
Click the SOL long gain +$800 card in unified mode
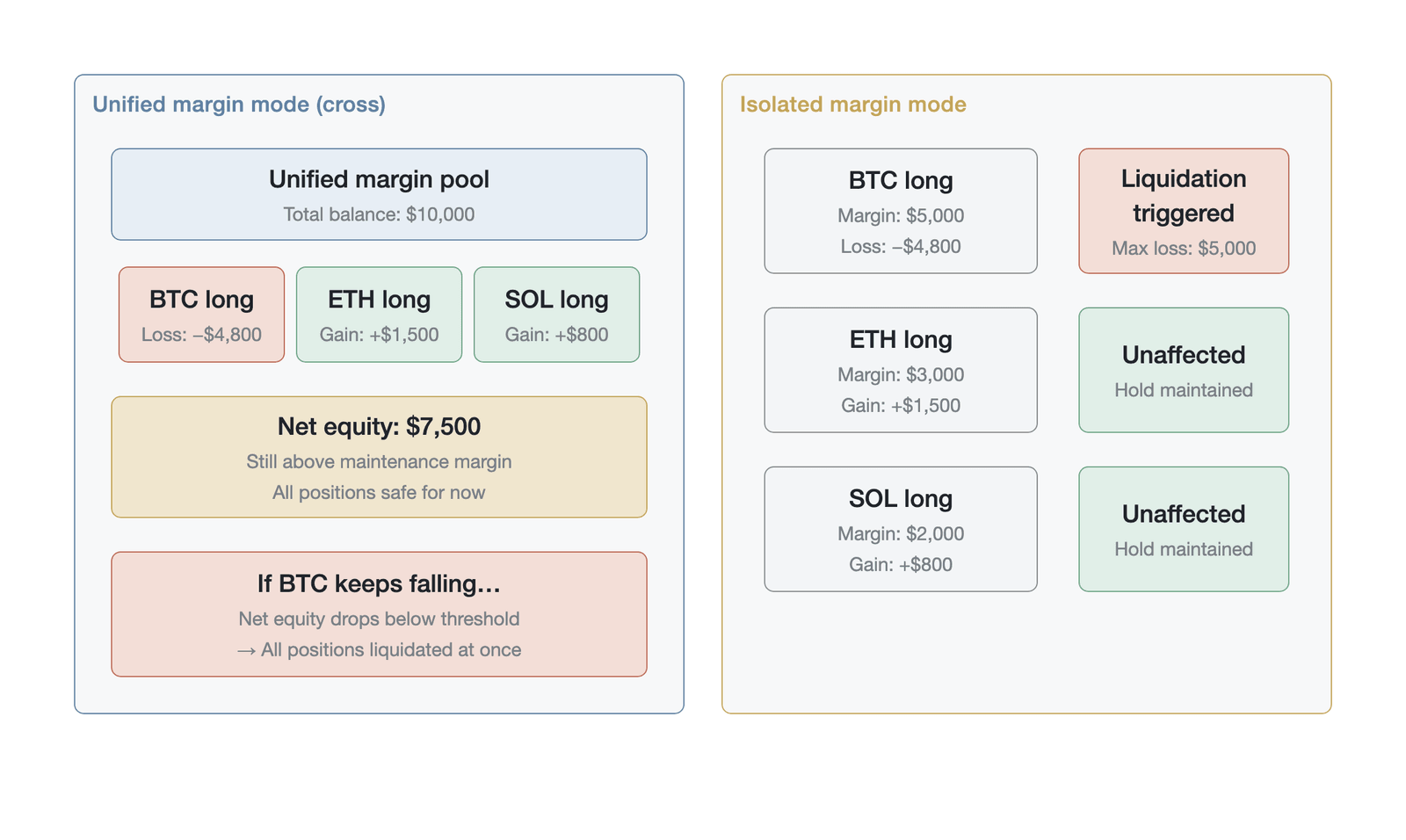pos(556,315)
